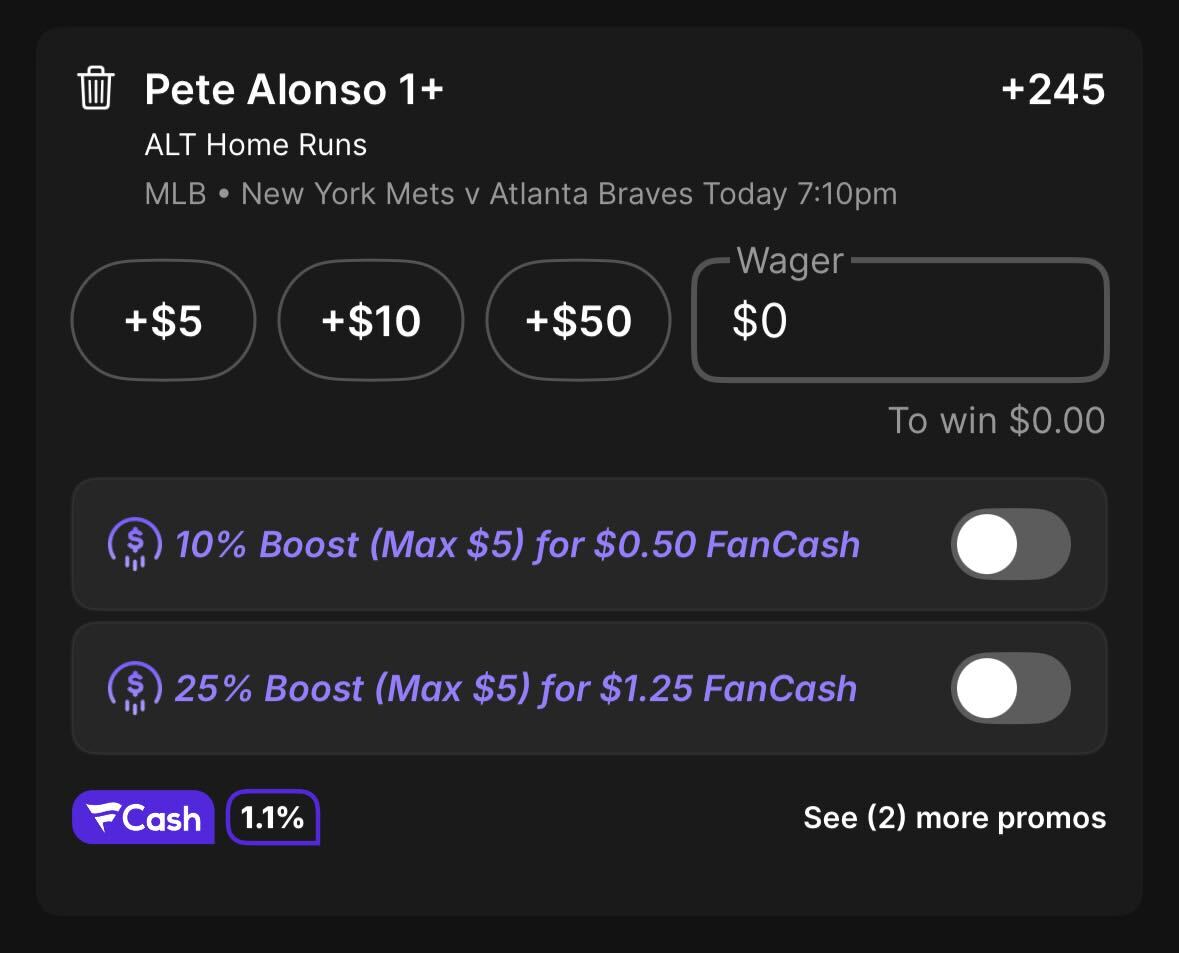Tap the 1.1% FanCash rate badge
This screenshot has width=1179, height=953.
[x=273, y=817]
